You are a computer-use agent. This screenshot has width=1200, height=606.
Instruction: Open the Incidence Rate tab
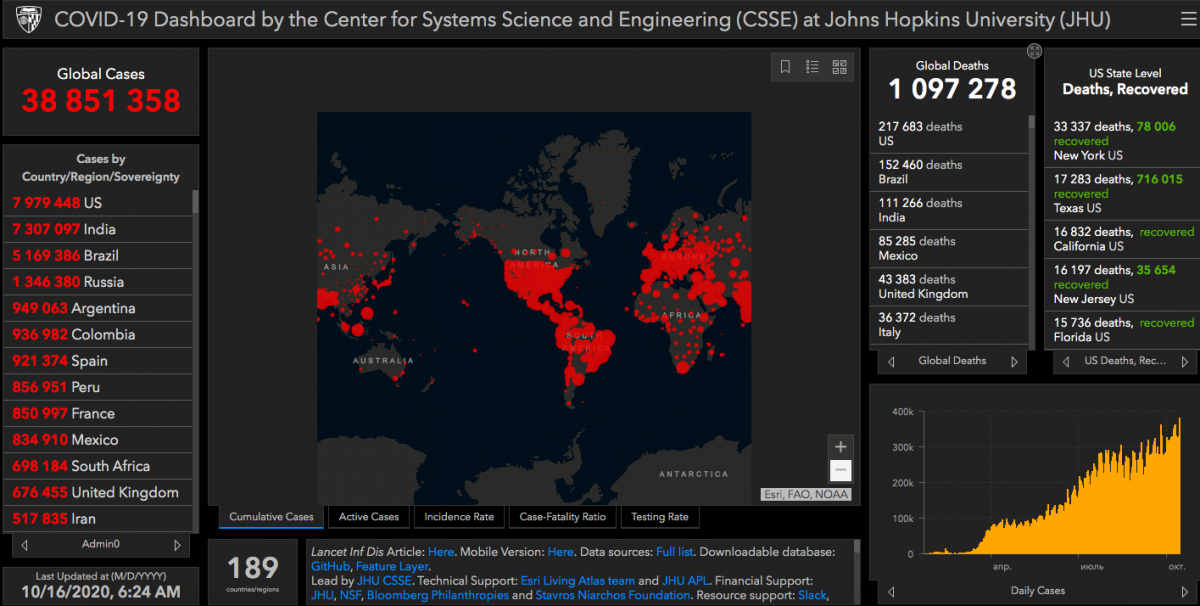point(459,517)
